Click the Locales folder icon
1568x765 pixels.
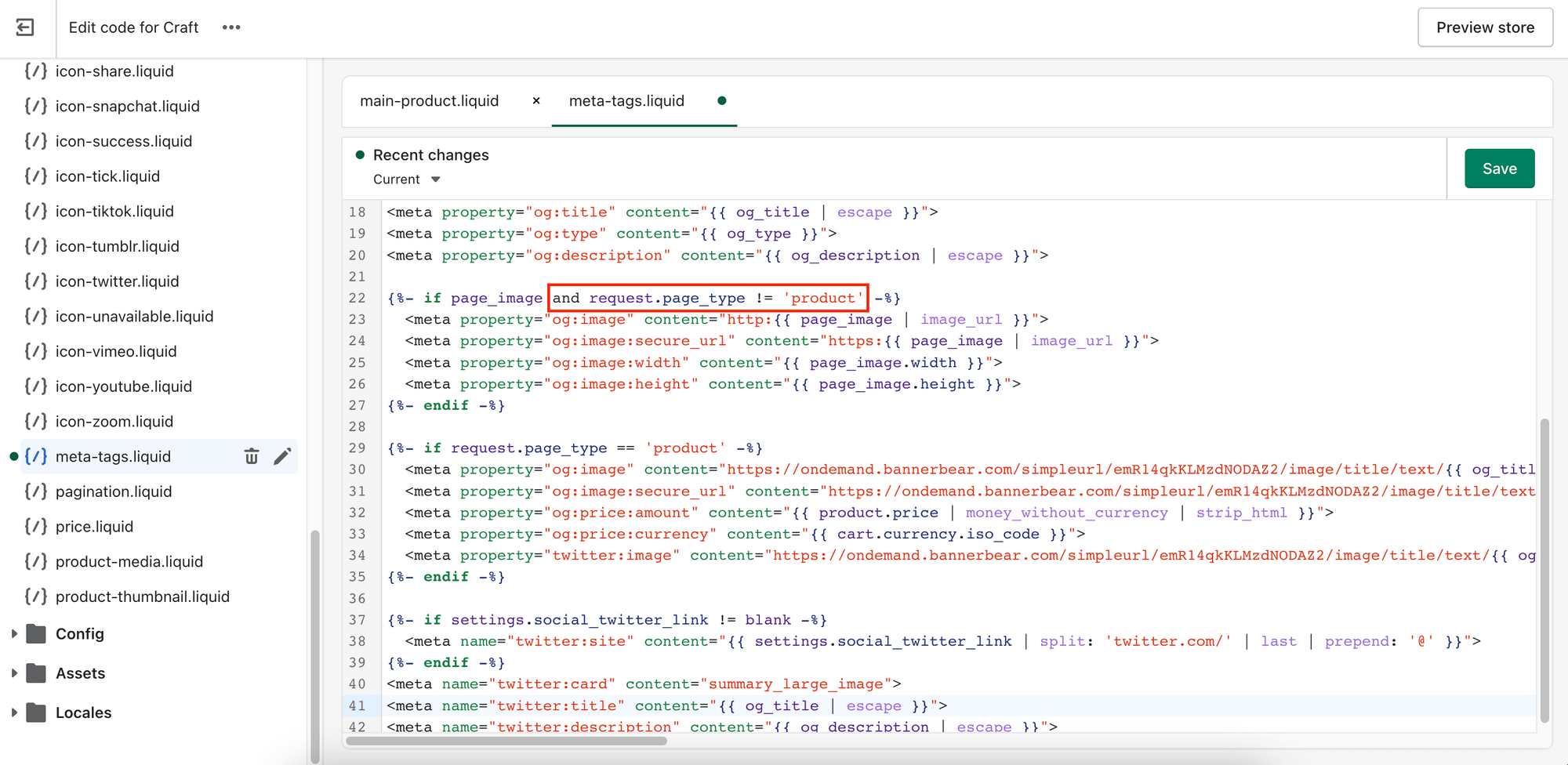36,712
